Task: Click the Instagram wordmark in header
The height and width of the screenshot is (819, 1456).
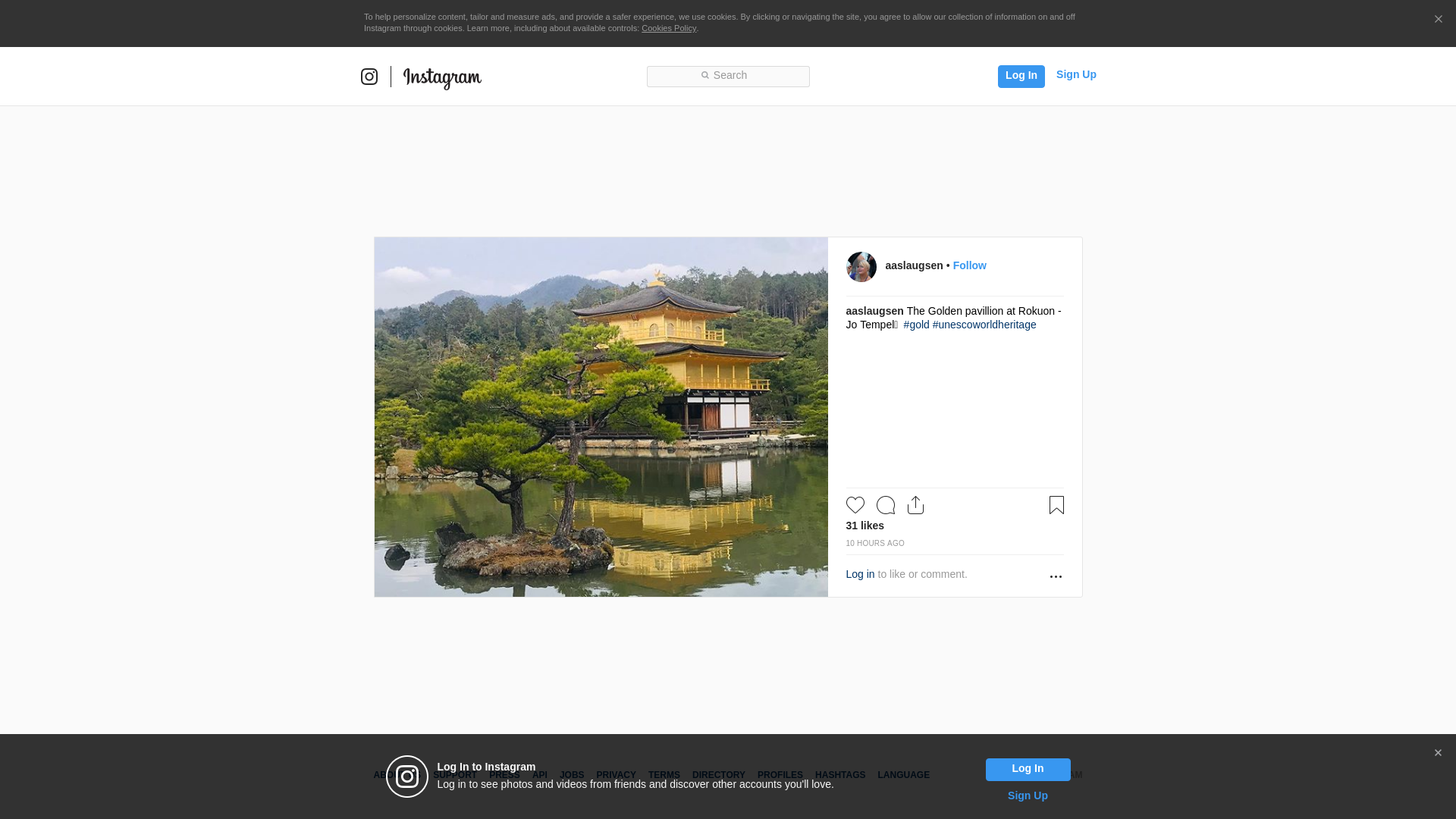Action: (x=442, y=78)
